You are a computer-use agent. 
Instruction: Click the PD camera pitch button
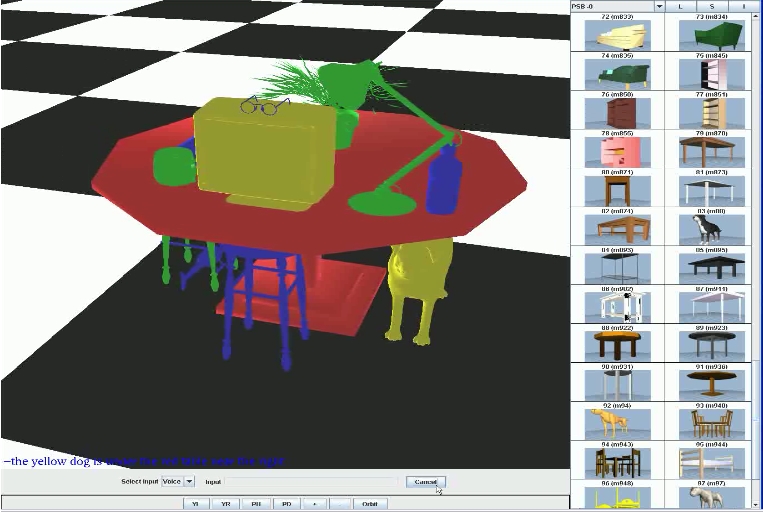[286, 504]
